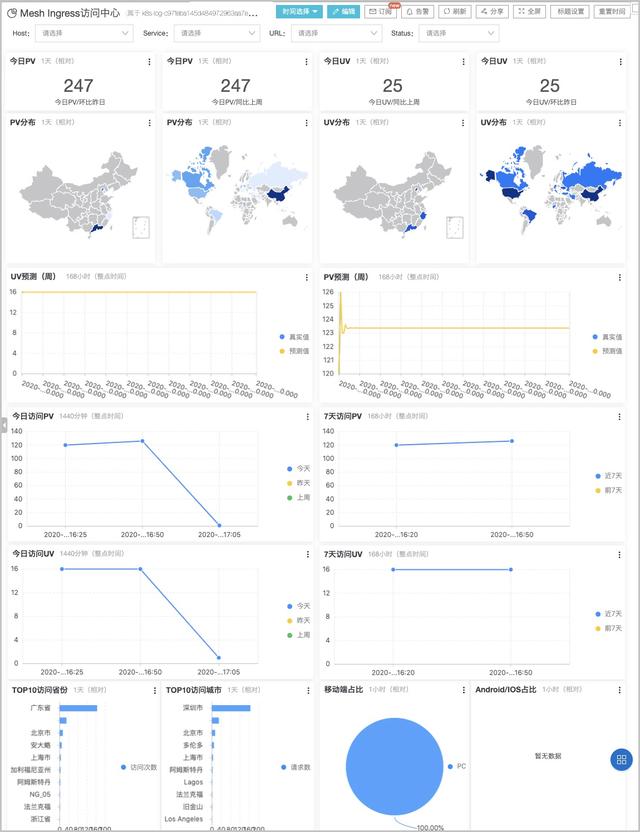Image resolution: width=640 pixels, height=832 pixels.
Task: Click the 编辑 edit button
Action: point(344,11)
